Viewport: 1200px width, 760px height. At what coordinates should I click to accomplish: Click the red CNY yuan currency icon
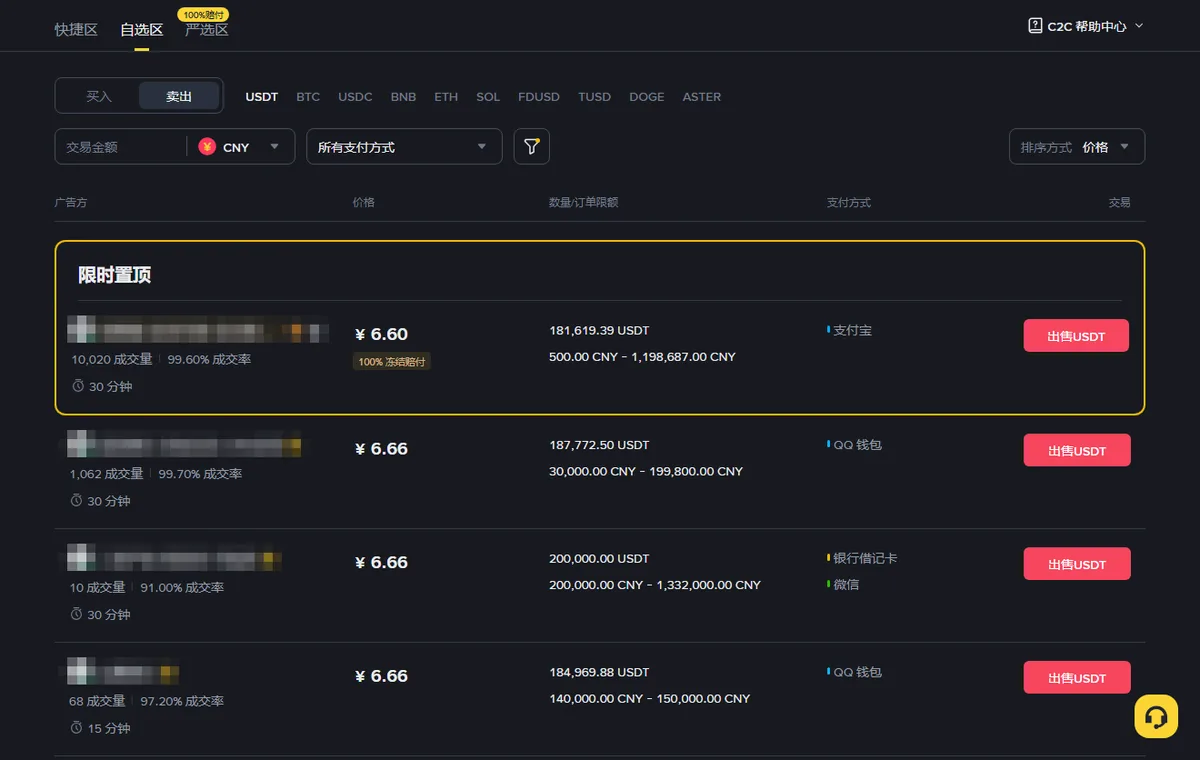[207, 147]
